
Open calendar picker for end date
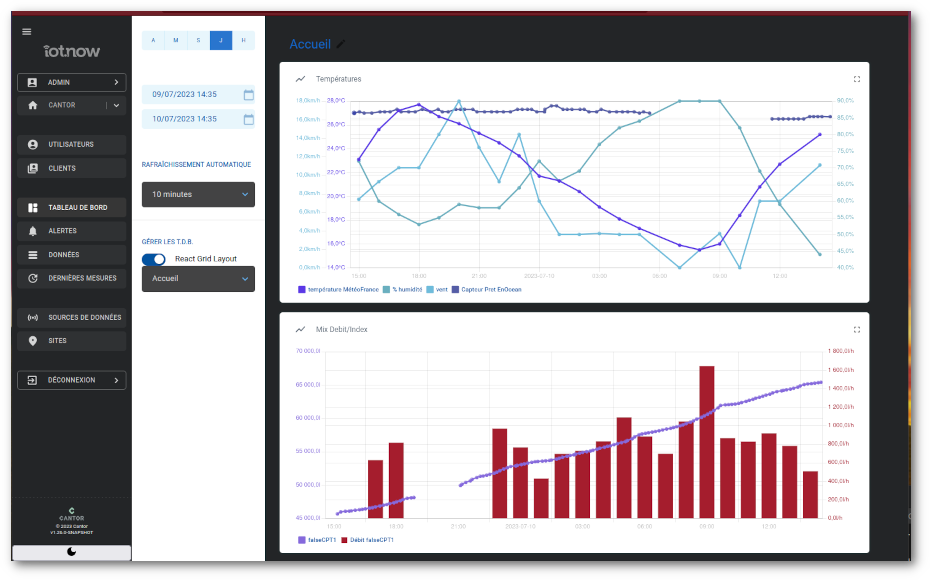click(x=249, y=119)
